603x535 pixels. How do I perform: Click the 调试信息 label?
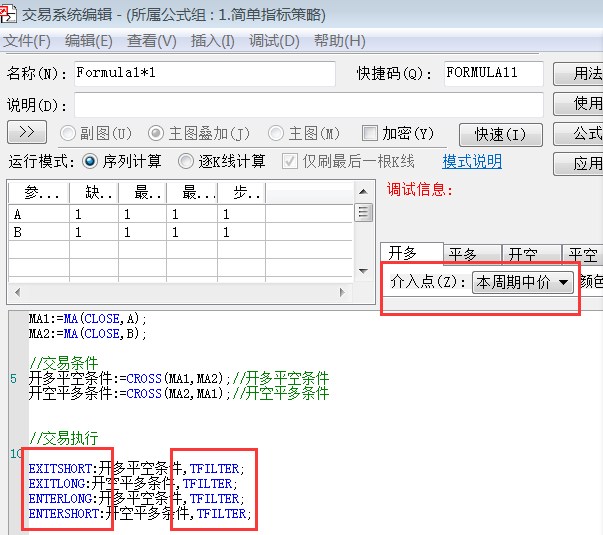click(420, 190)
